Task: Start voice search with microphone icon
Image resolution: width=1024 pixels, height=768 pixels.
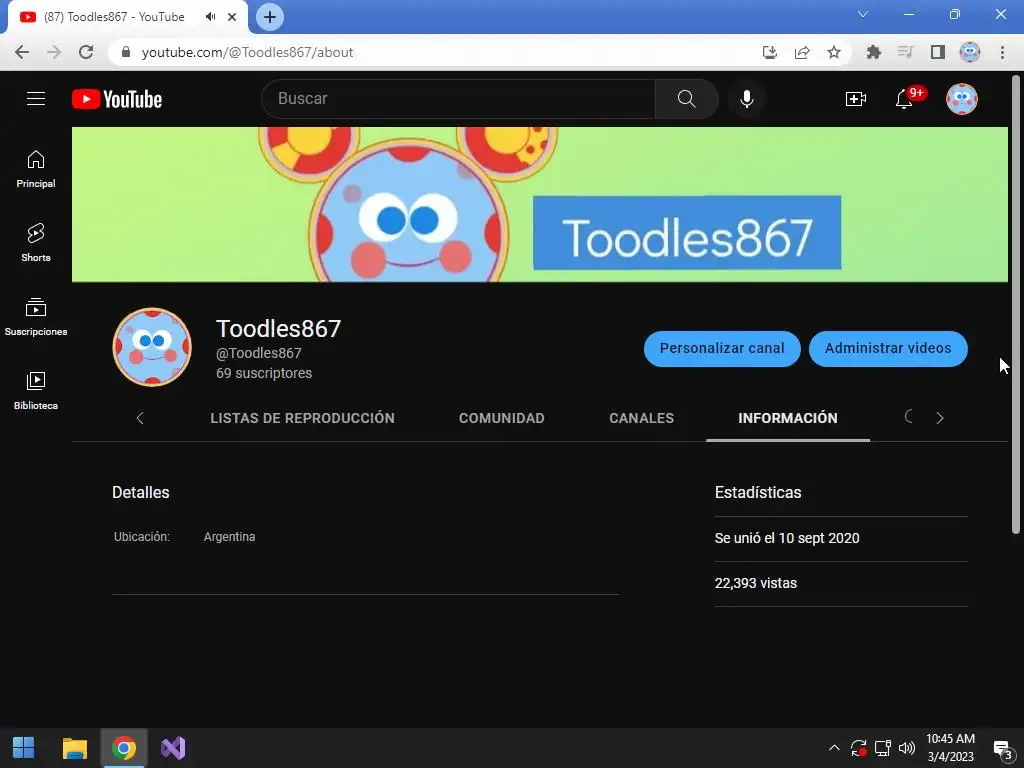Action: [746, 99]
